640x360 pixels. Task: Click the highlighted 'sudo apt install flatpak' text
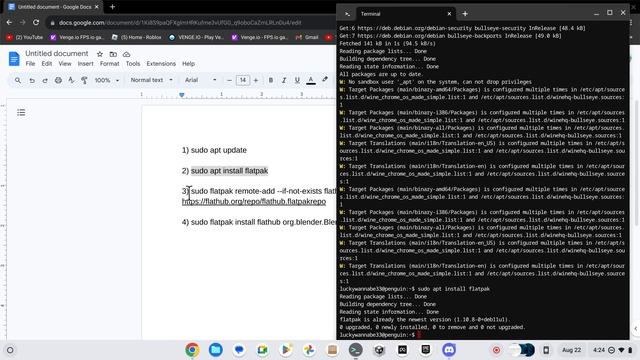[229, 171]
